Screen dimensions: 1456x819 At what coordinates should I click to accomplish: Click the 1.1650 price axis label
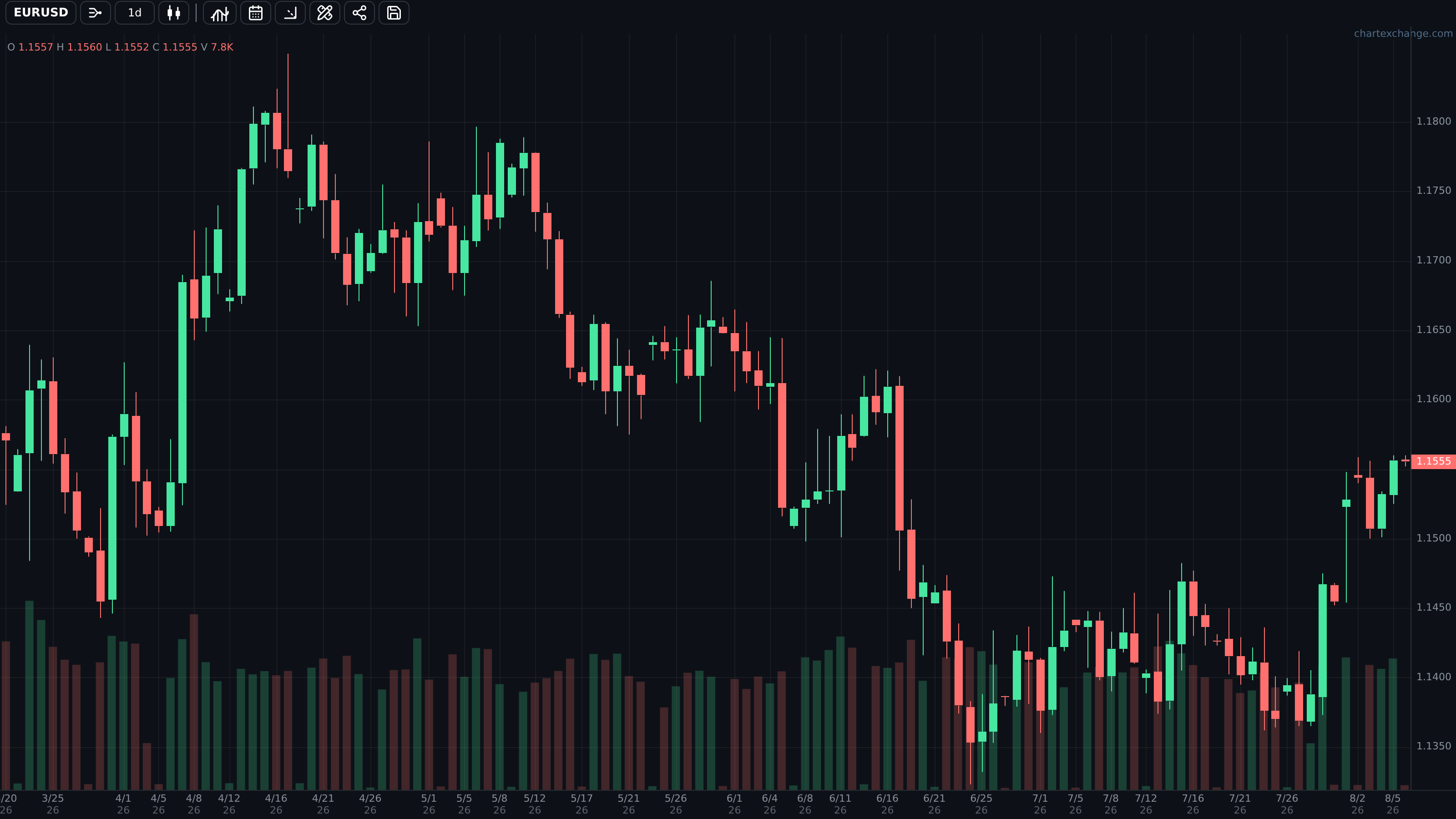point(1433,329)
